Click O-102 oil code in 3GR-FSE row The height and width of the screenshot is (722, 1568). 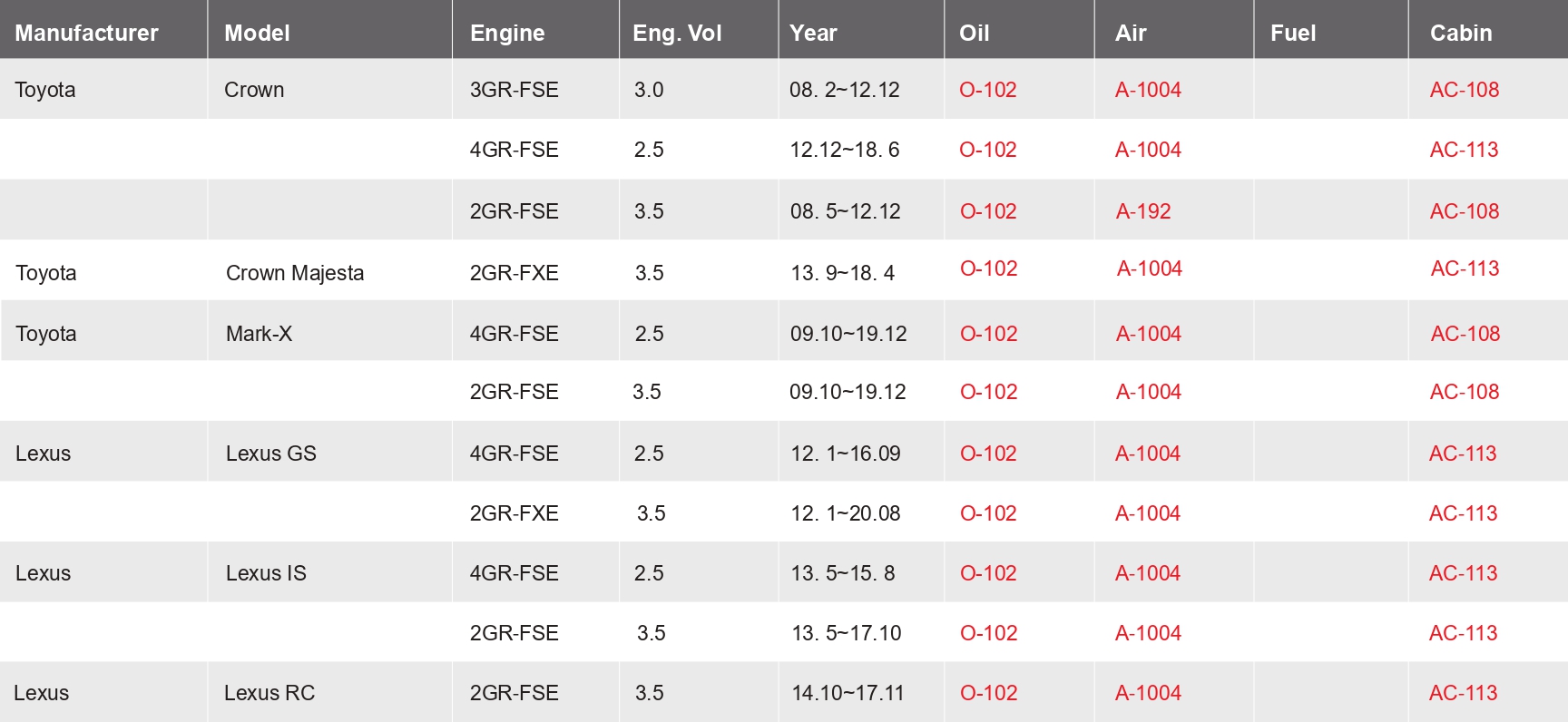(x=988, y=90)
